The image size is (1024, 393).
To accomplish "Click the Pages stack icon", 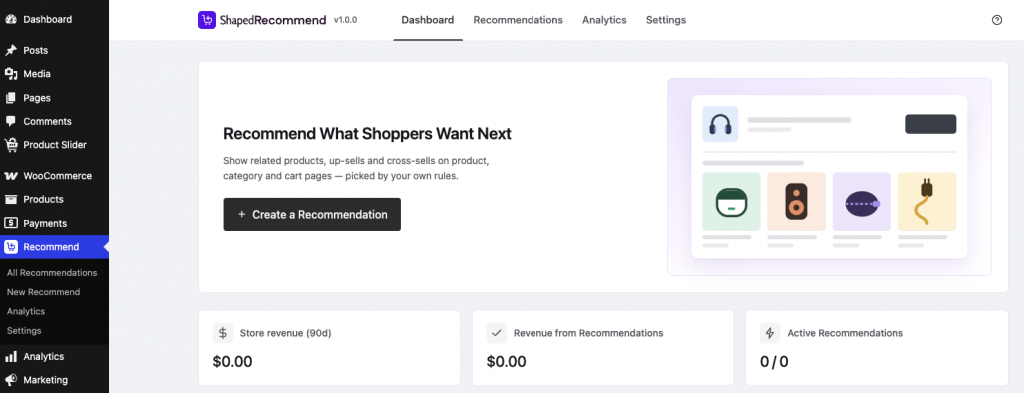I will pyautogui.click(x=10, y=98).
